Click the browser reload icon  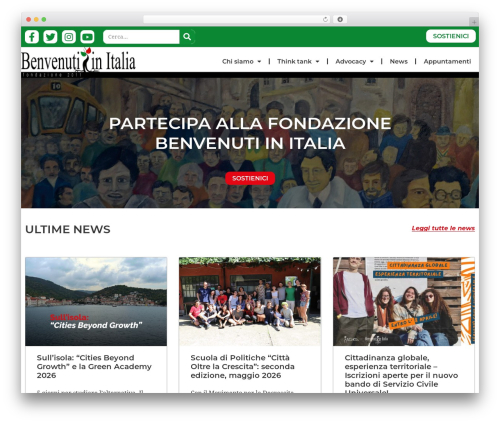(325, 19)
